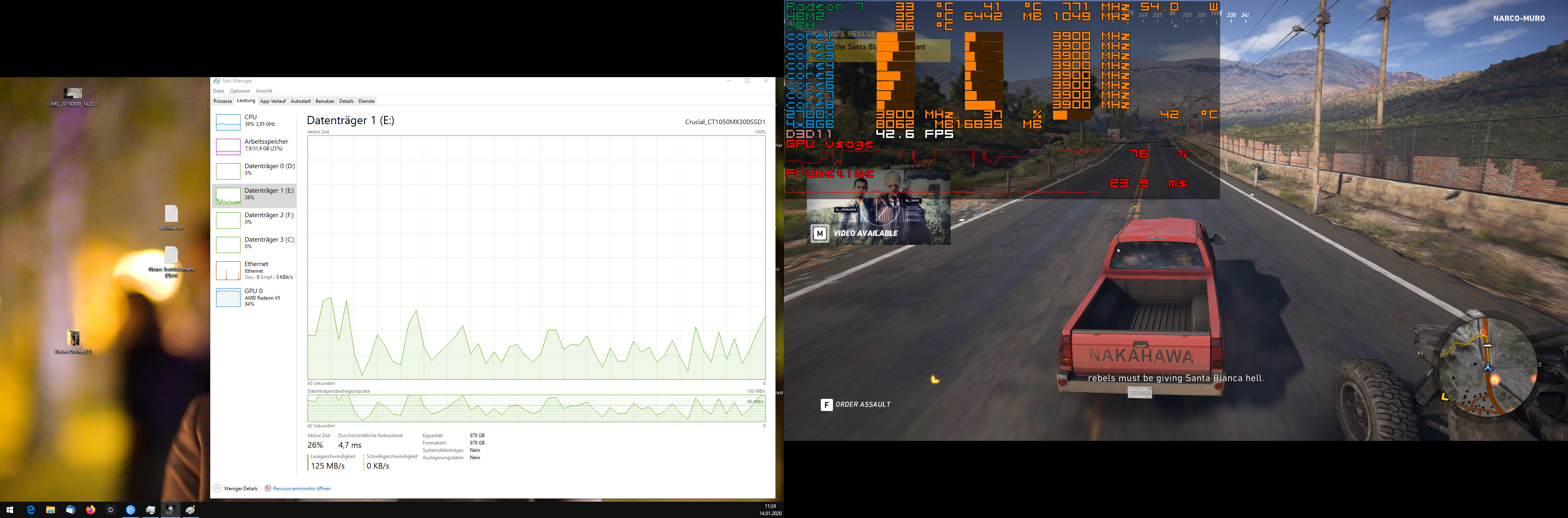
Task: Click the Windows Start button
Action: (x=10, y=510)
